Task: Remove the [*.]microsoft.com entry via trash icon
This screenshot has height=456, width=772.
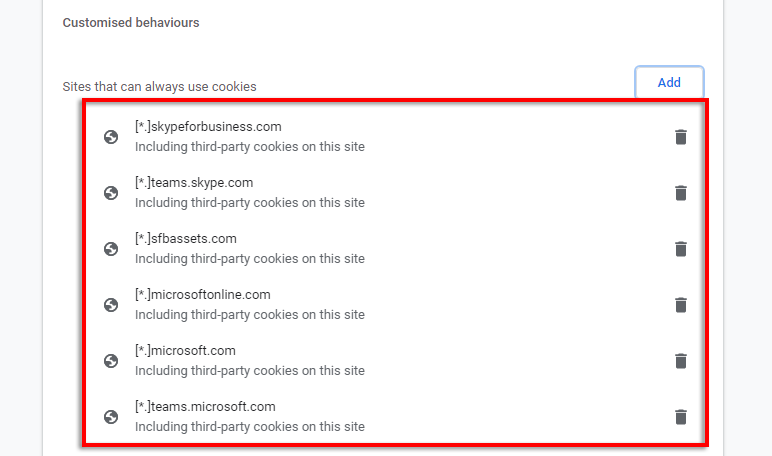Action: click(681, 361)
